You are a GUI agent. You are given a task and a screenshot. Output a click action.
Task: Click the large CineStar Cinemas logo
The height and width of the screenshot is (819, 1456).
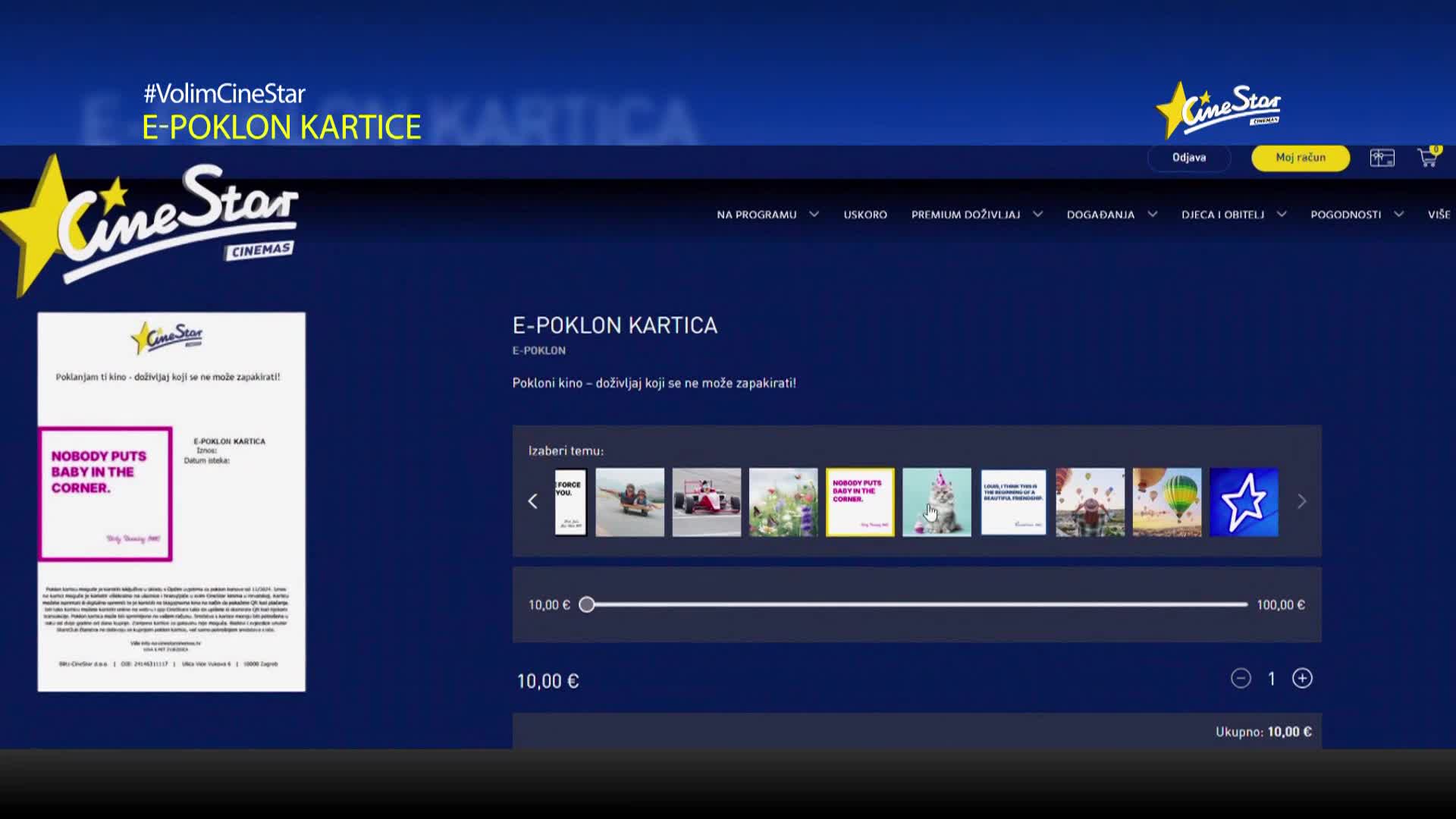(x=150, y=224)
